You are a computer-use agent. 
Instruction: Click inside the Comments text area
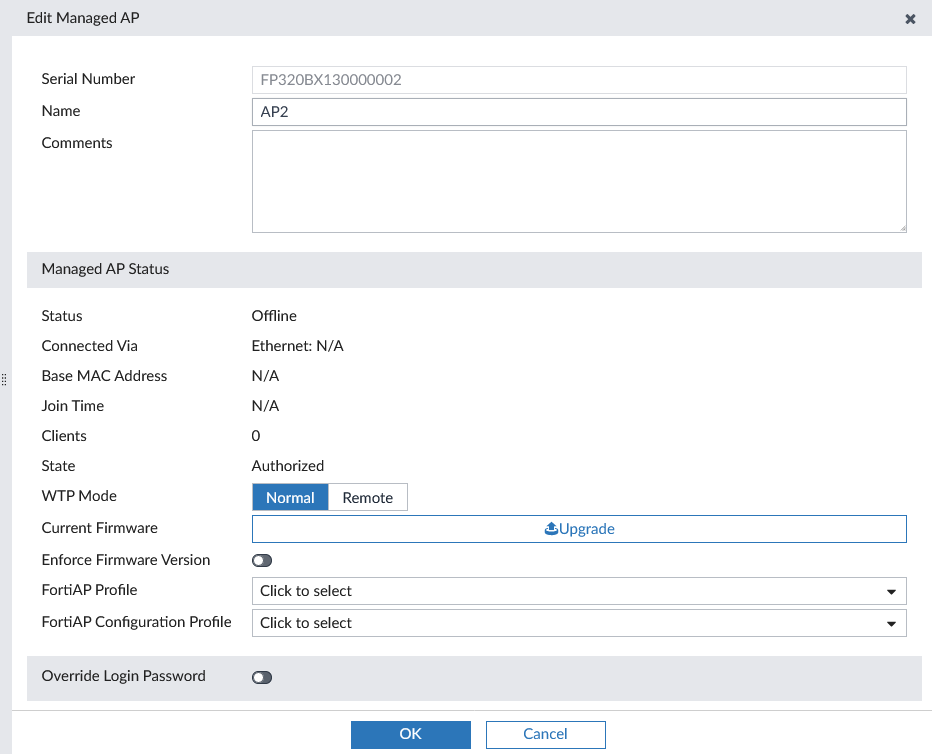click(x=579, y=180)
